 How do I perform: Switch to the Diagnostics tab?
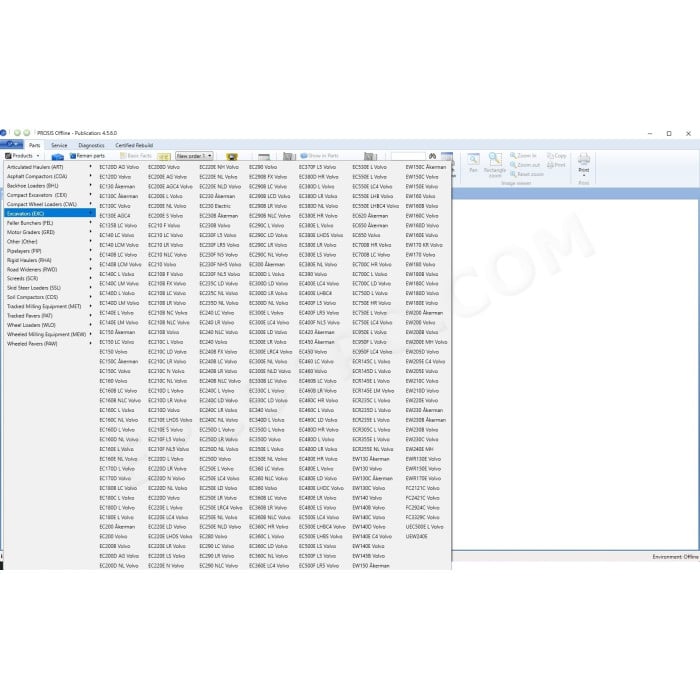click(x=91, y=145)
